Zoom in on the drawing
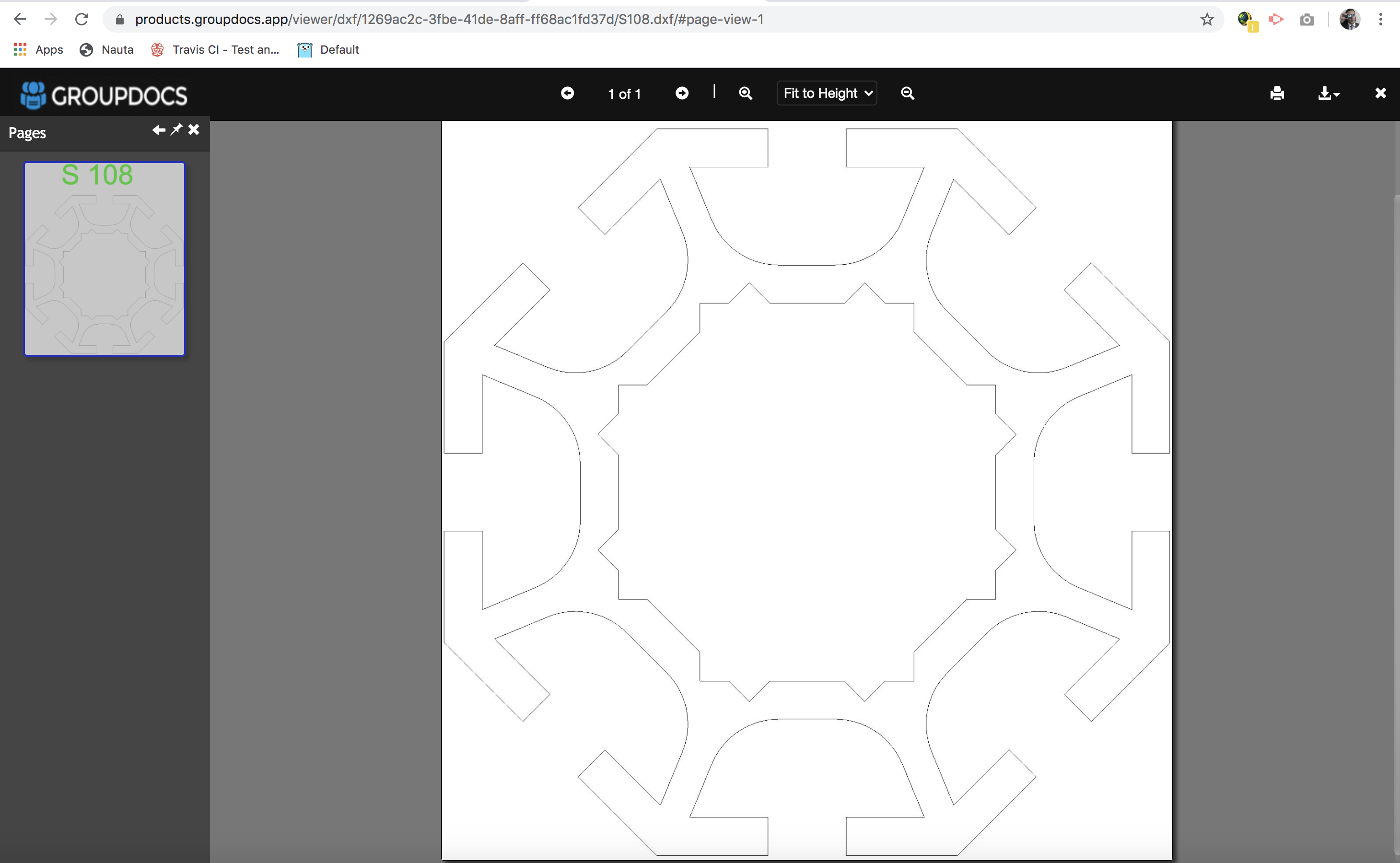 pyautogui.click(x=746, y=93)
